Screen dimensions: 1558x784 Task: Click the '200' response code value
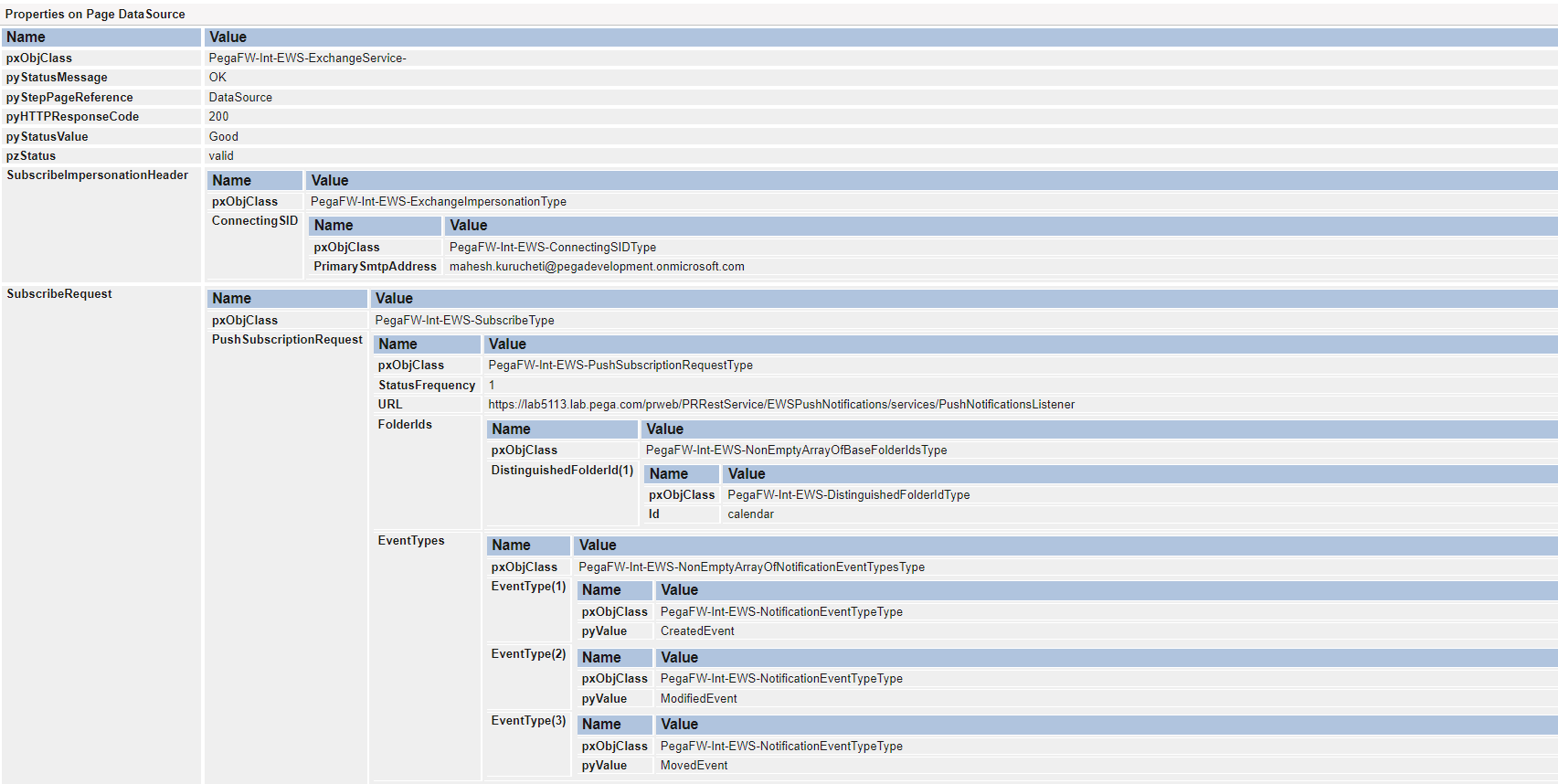(218, 117)
